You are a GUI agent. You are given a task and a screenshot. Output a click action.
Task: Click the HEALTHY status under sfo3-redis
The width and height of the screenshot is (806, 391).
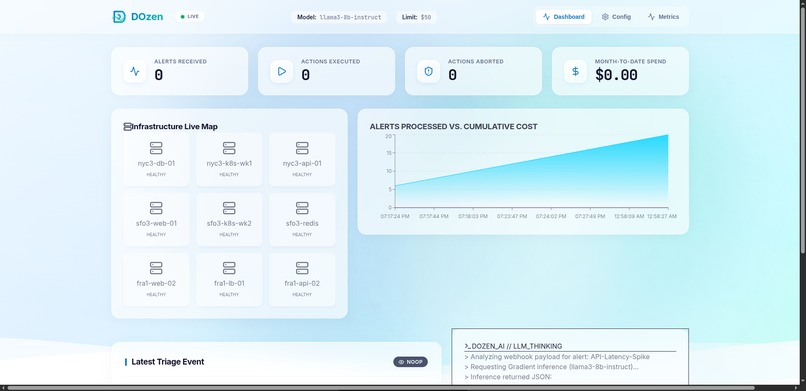coord(302,234)
